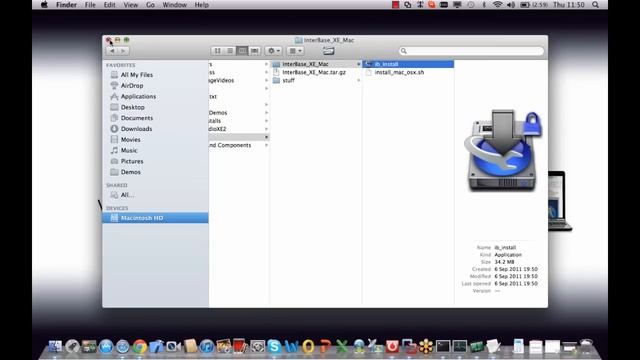Go back with the left arrow button
The image size is (640, 360).
[112, 51]
